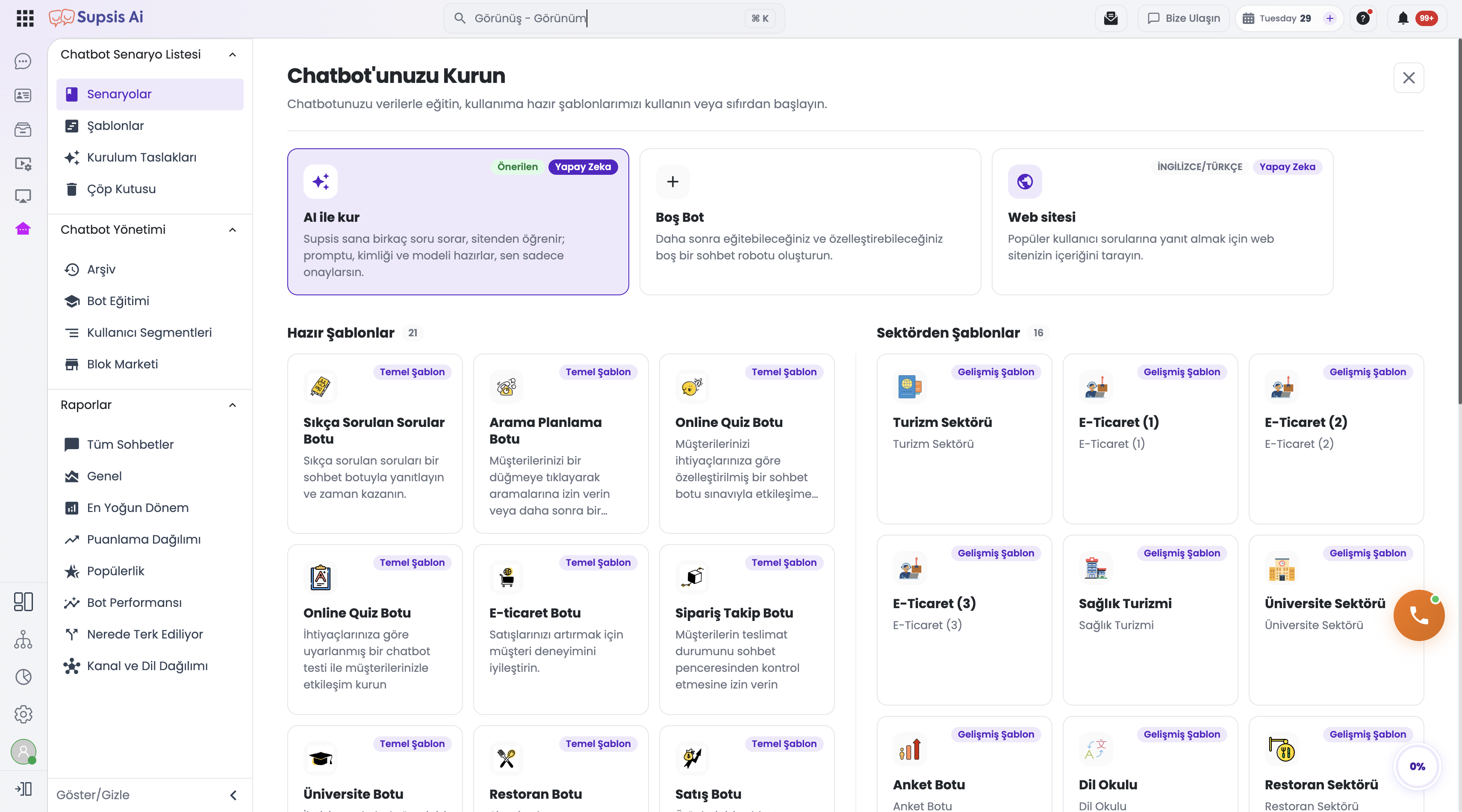Click the sparkle icon on AI ile kur

click(321, 182)
